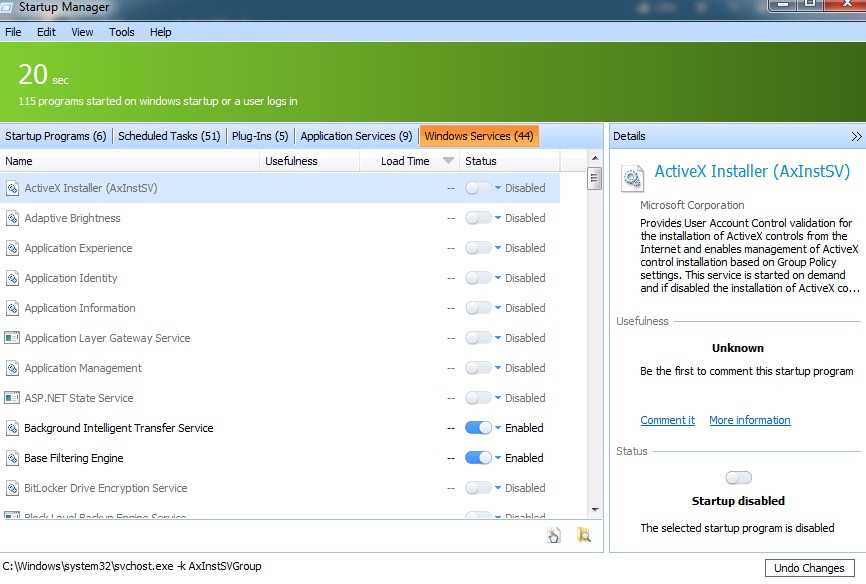Click the Base Filtering Engine service icon
The width and height of the screenshot is (866, 584).
point(12,458)
